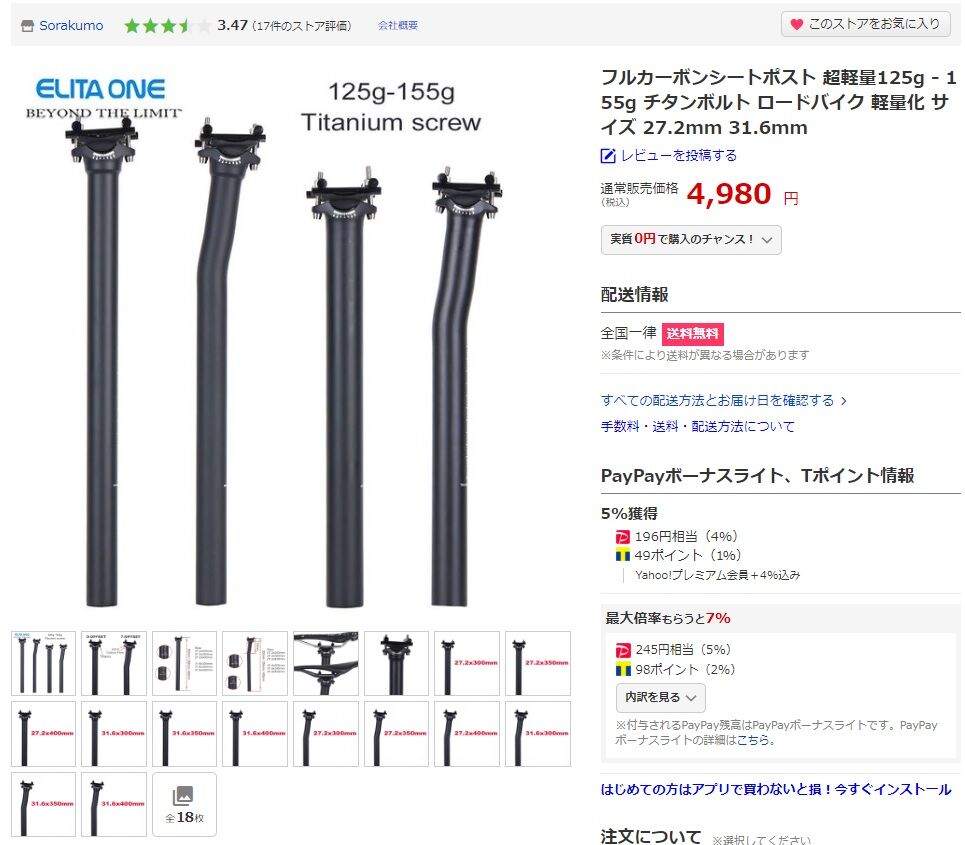Click the 手数料・送料・配送方法について link

[697, 427]
